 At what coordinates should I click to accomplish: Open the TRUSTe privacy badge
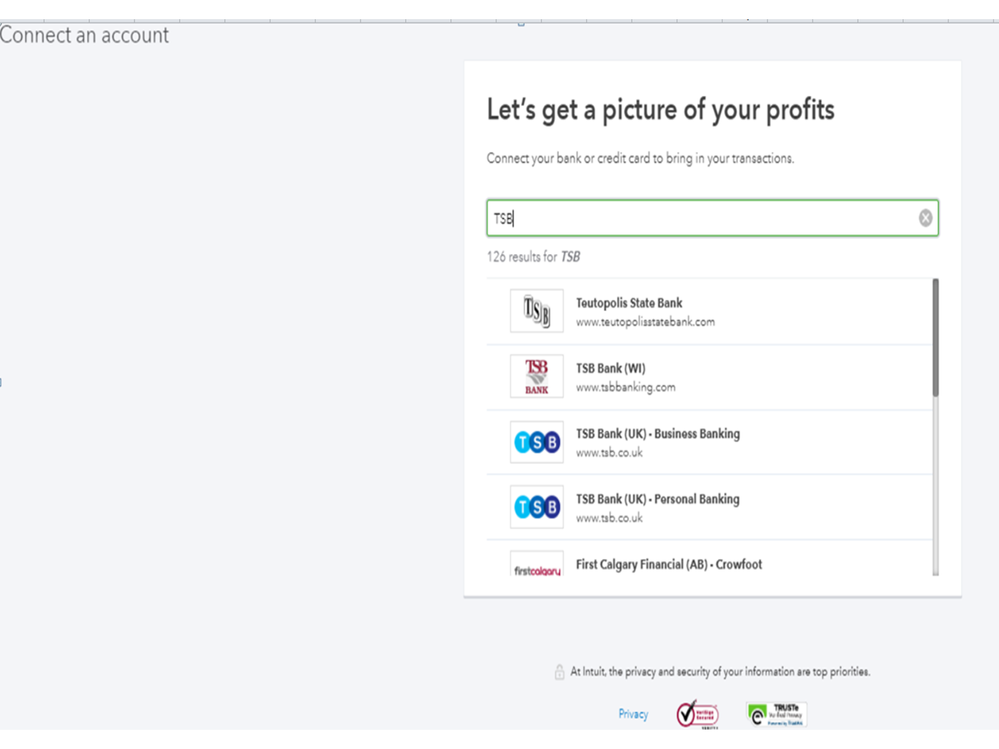[776, 714]
